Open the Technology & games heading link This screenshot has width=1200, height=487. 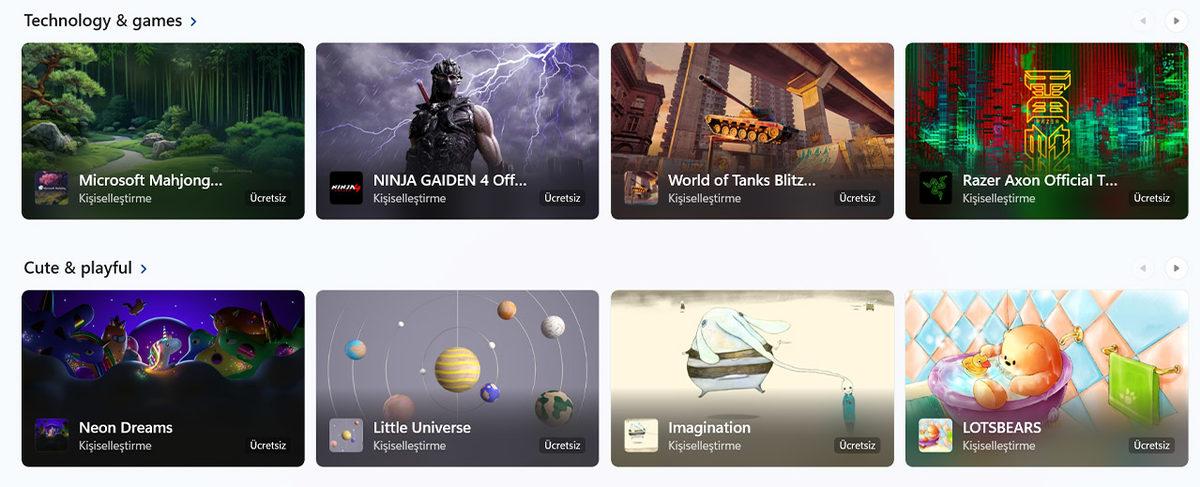(x=103, y=20)
